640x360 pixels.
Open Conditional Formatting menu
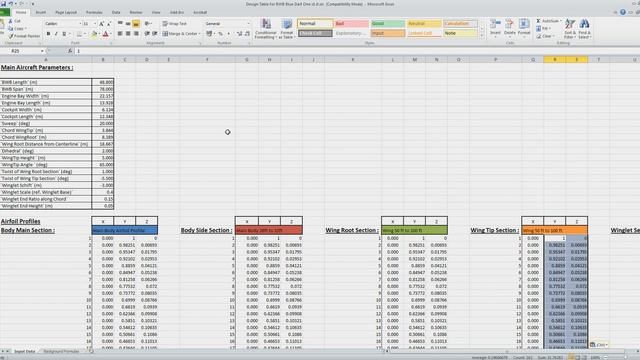click(x=265, y=29)
